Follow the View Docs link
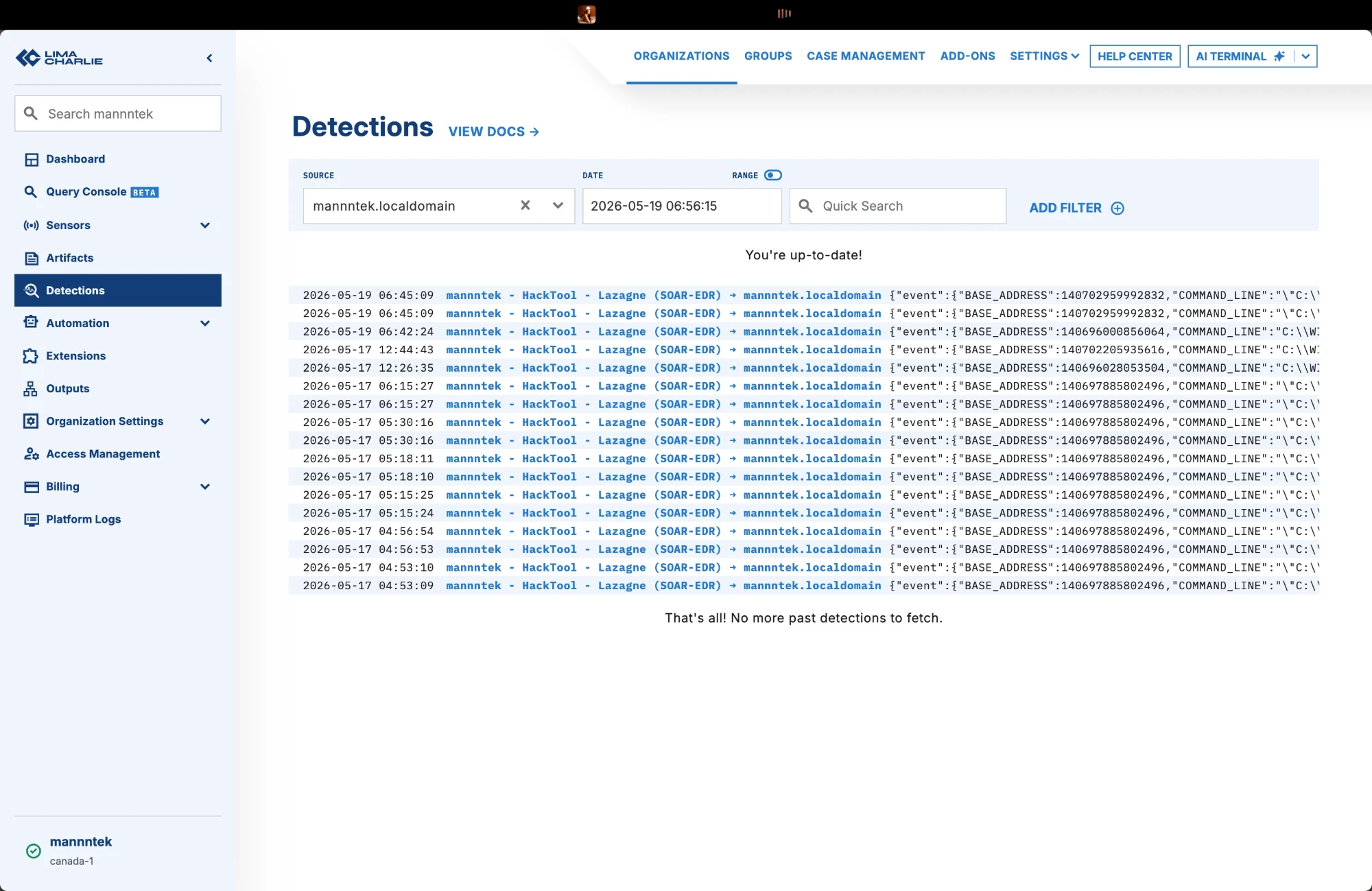Viewport: 1372px width, 891px height. [x=493, y=132]
